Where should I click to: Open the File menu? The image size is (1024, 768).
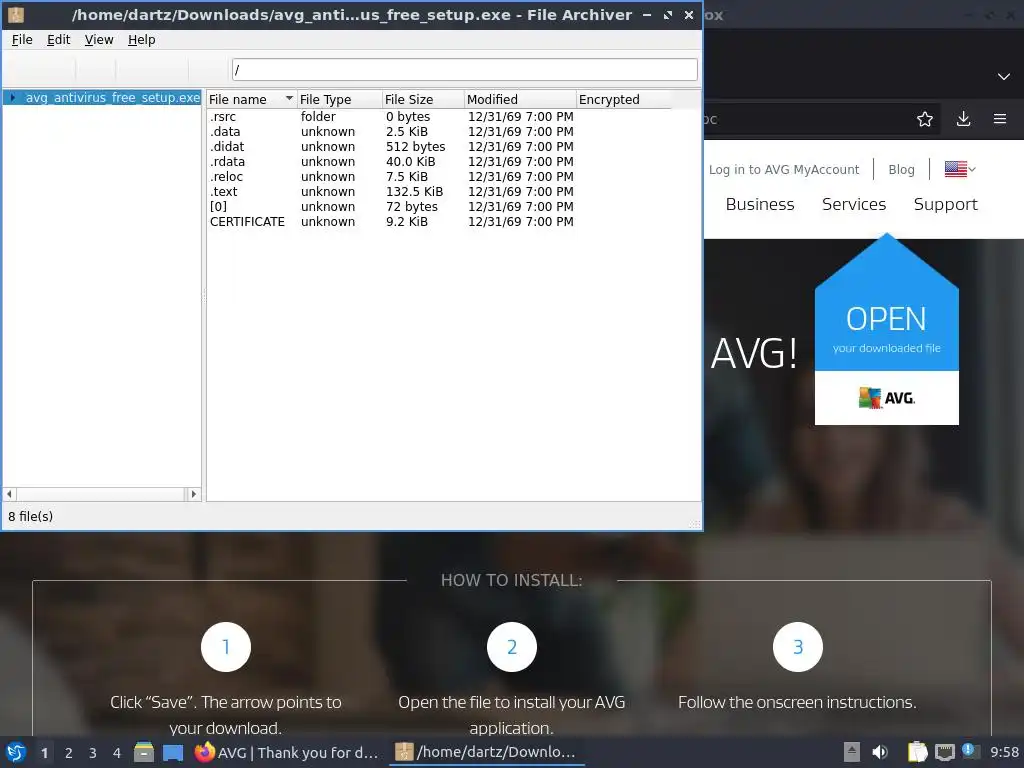point(22,40)
